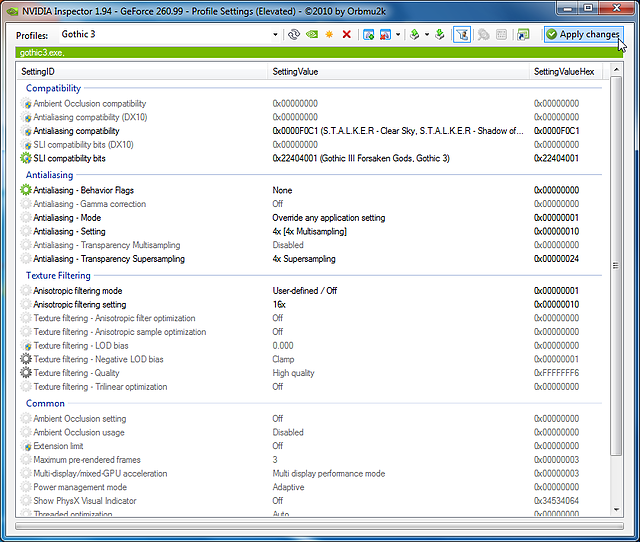Select the Antialiasing - Transparency Multisampling row
This screenshot has height=542, width=640.
(312, 245)
